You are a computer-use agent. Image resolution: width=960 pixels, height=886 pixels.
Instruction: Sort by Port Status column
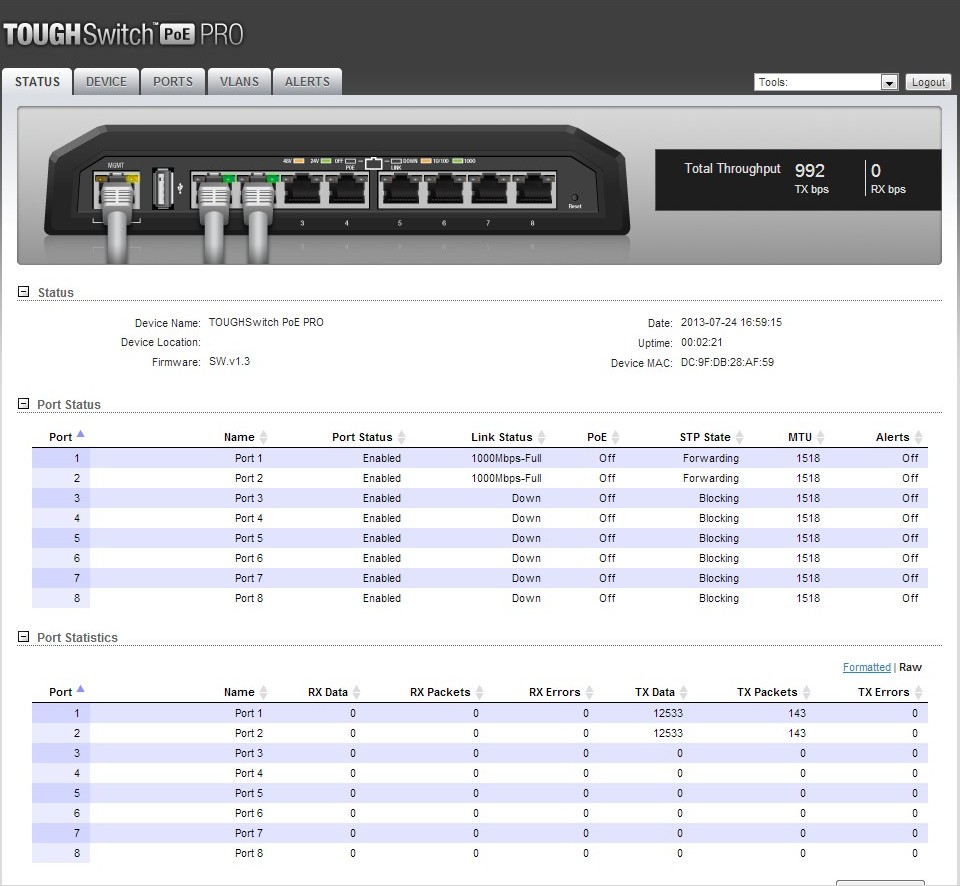(x=369, y=437)
